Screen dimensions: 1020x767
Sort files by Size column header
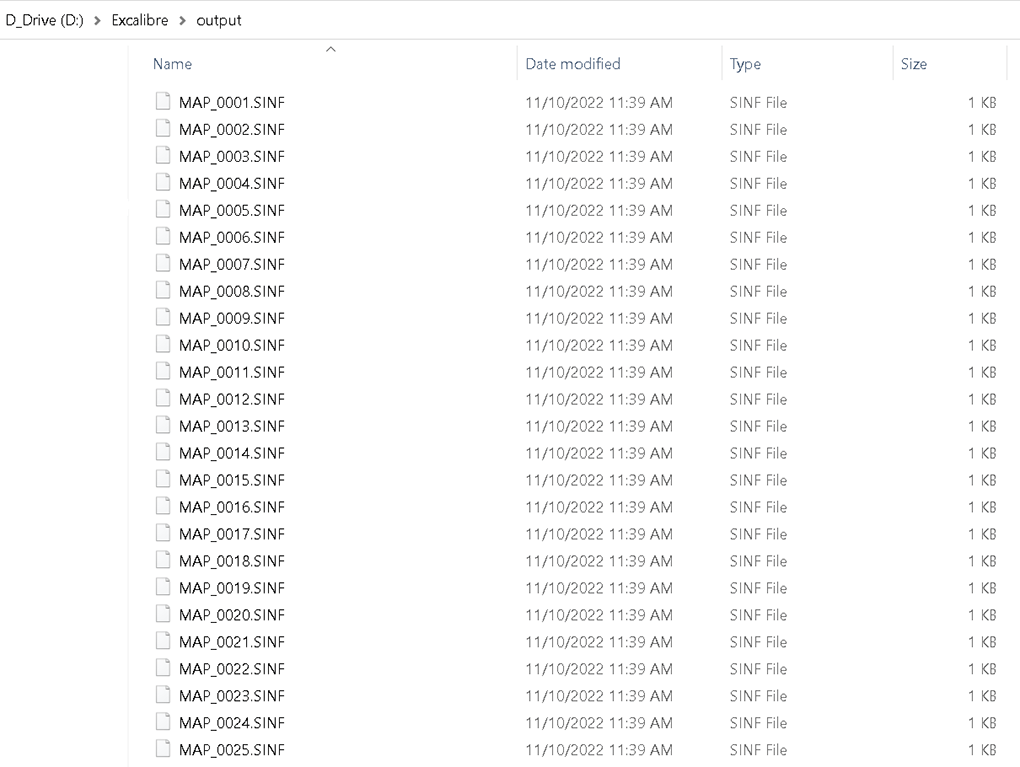coord(914,64)
